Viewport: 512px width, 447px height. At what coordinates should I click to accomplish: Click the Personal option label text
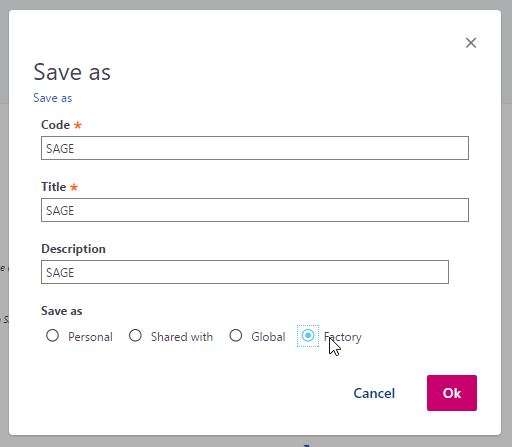pyautogui.click(x=90, y=337)
